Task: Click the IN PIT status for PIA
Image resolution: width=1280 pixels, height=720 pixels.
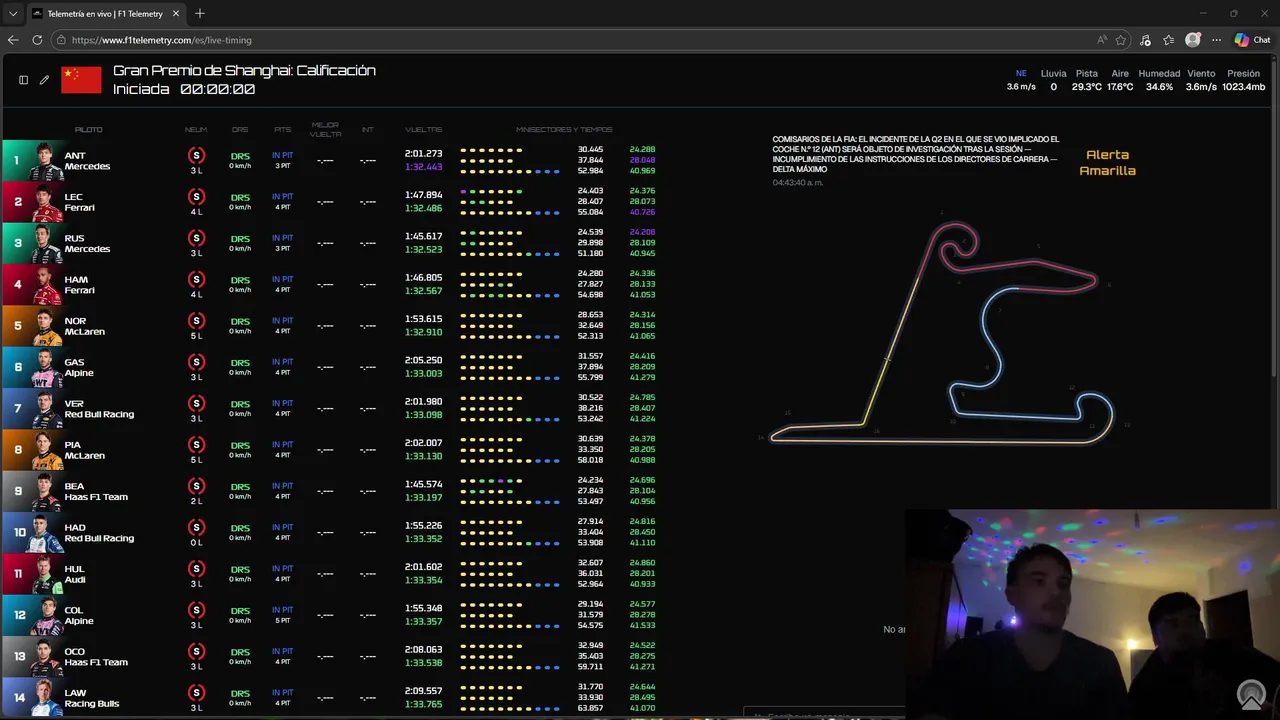Action: tap(282, 444)
